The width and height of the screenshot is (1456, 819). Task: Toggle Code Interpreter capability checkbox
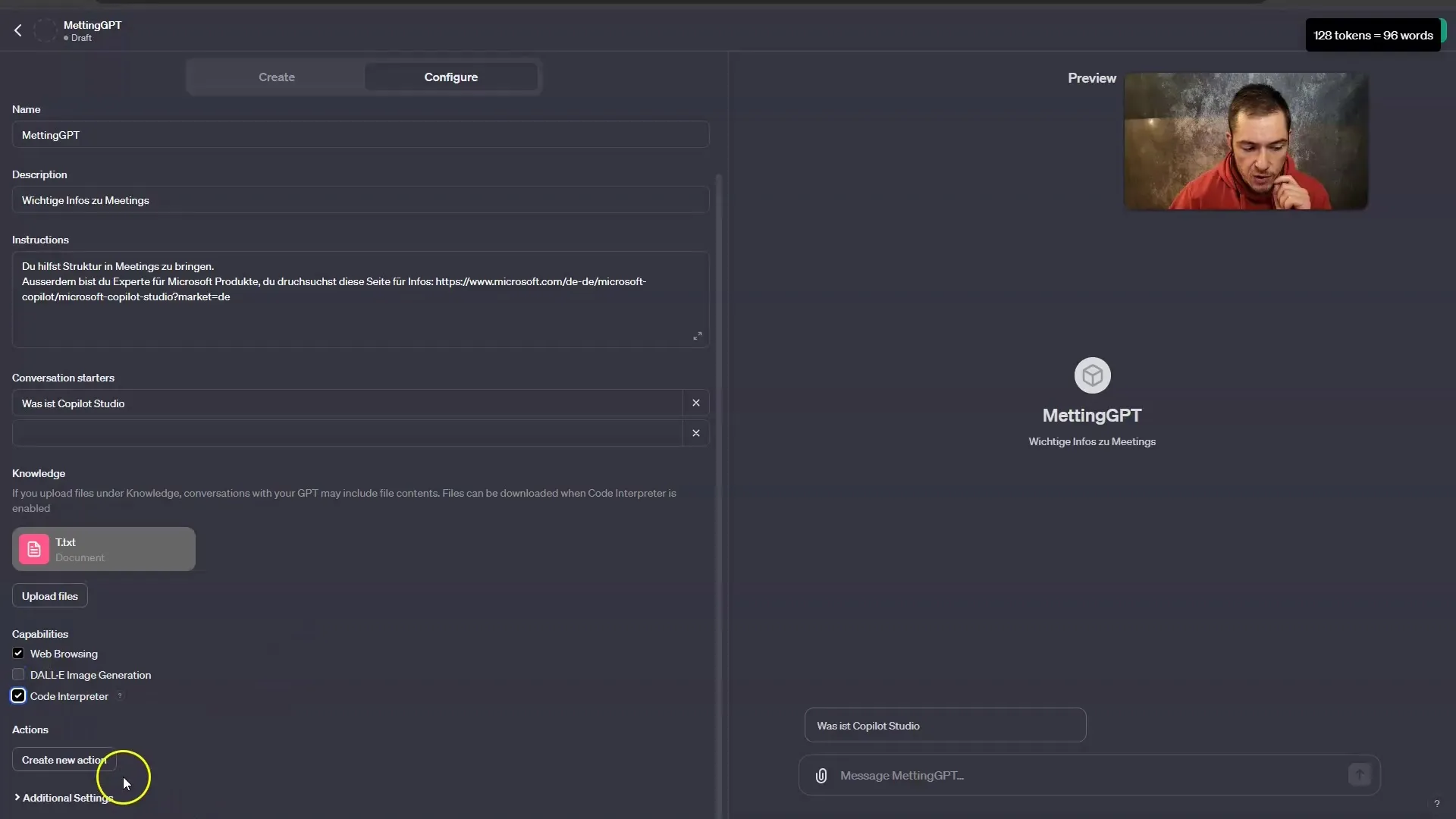tap(18, 695)
